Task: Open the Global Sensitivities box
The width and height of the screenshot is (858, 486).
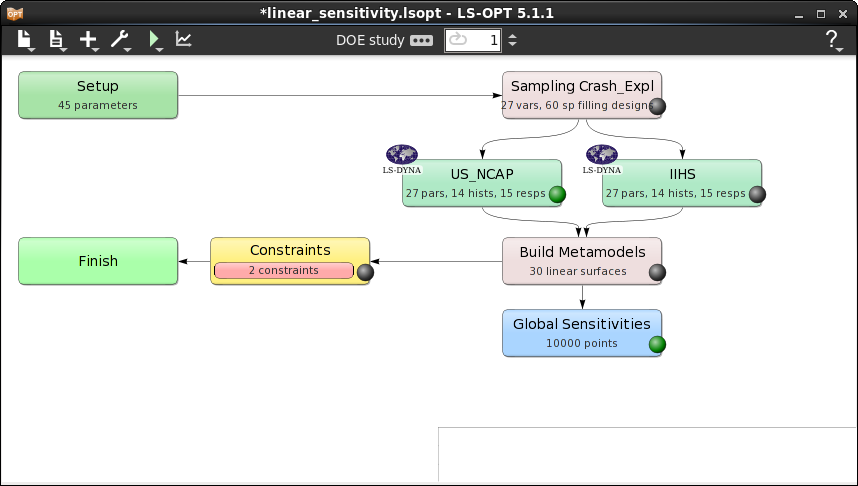Action: click(x=582, y=333)
